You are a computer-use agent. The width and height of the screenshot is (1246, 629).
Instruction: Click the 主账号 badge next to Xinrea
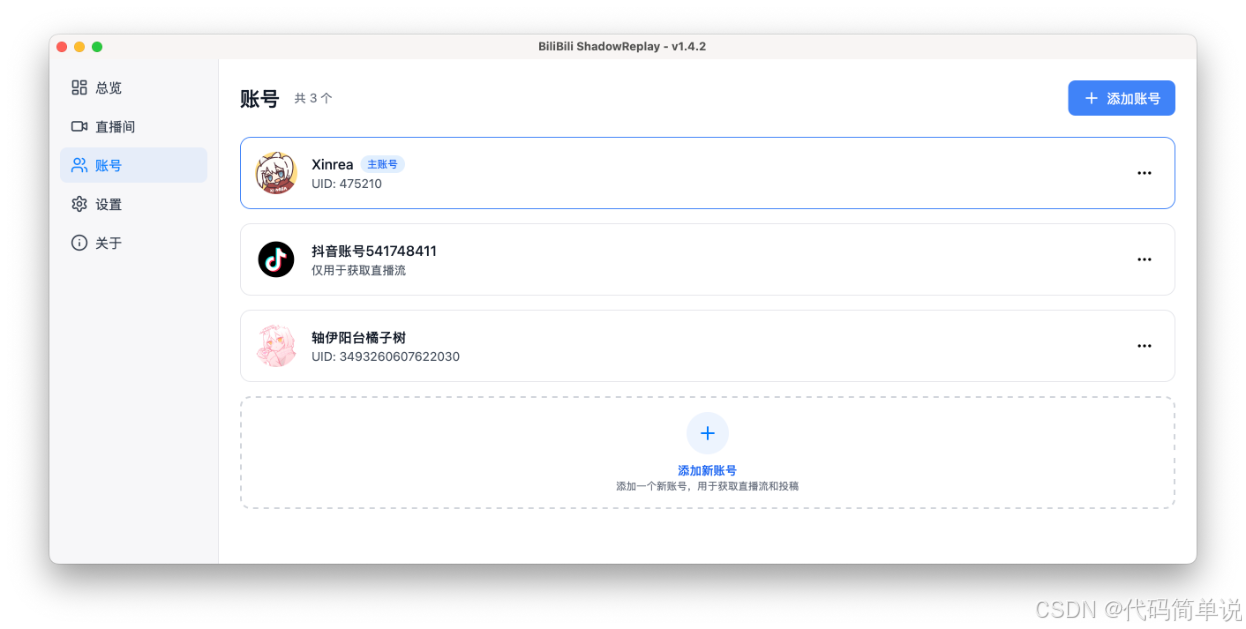(382, 164)
